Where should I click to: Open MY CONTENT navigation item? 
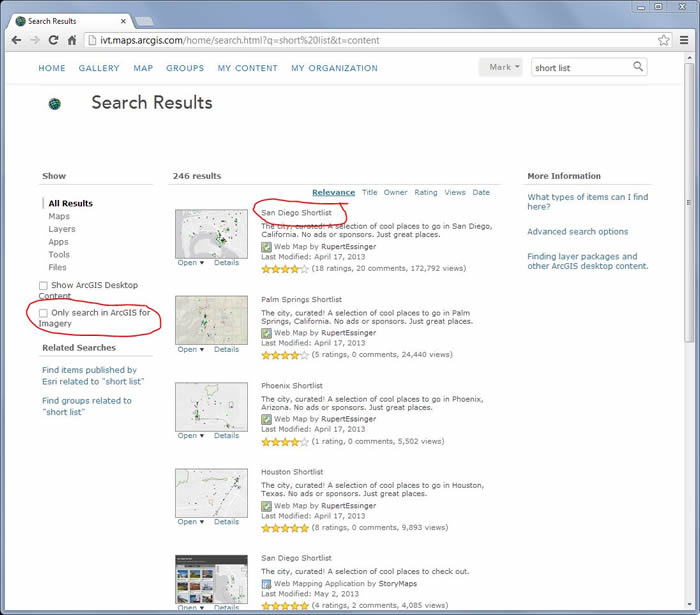pos(248,68)
